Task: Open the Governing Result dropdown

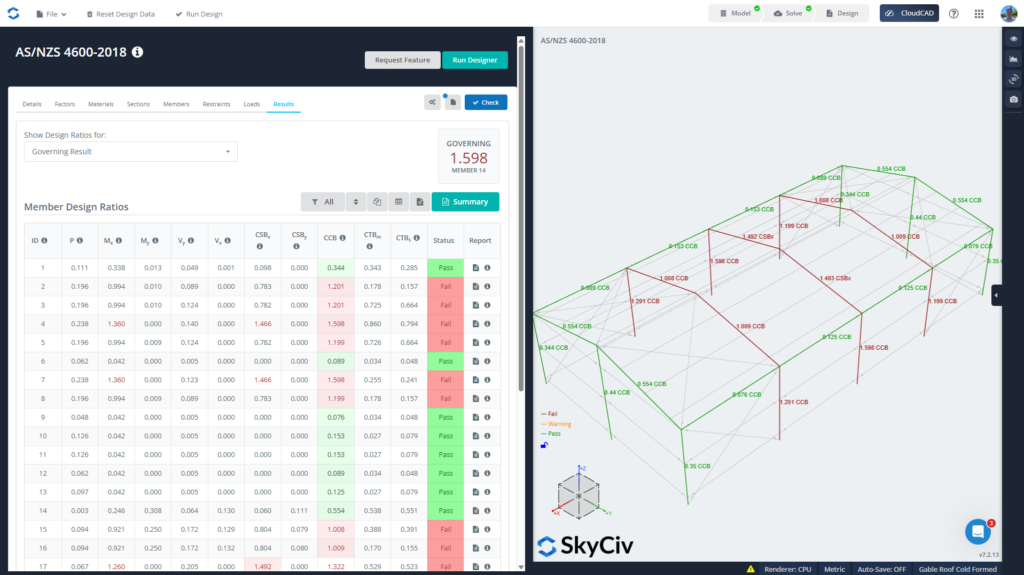Action: [x=131, y=152]
